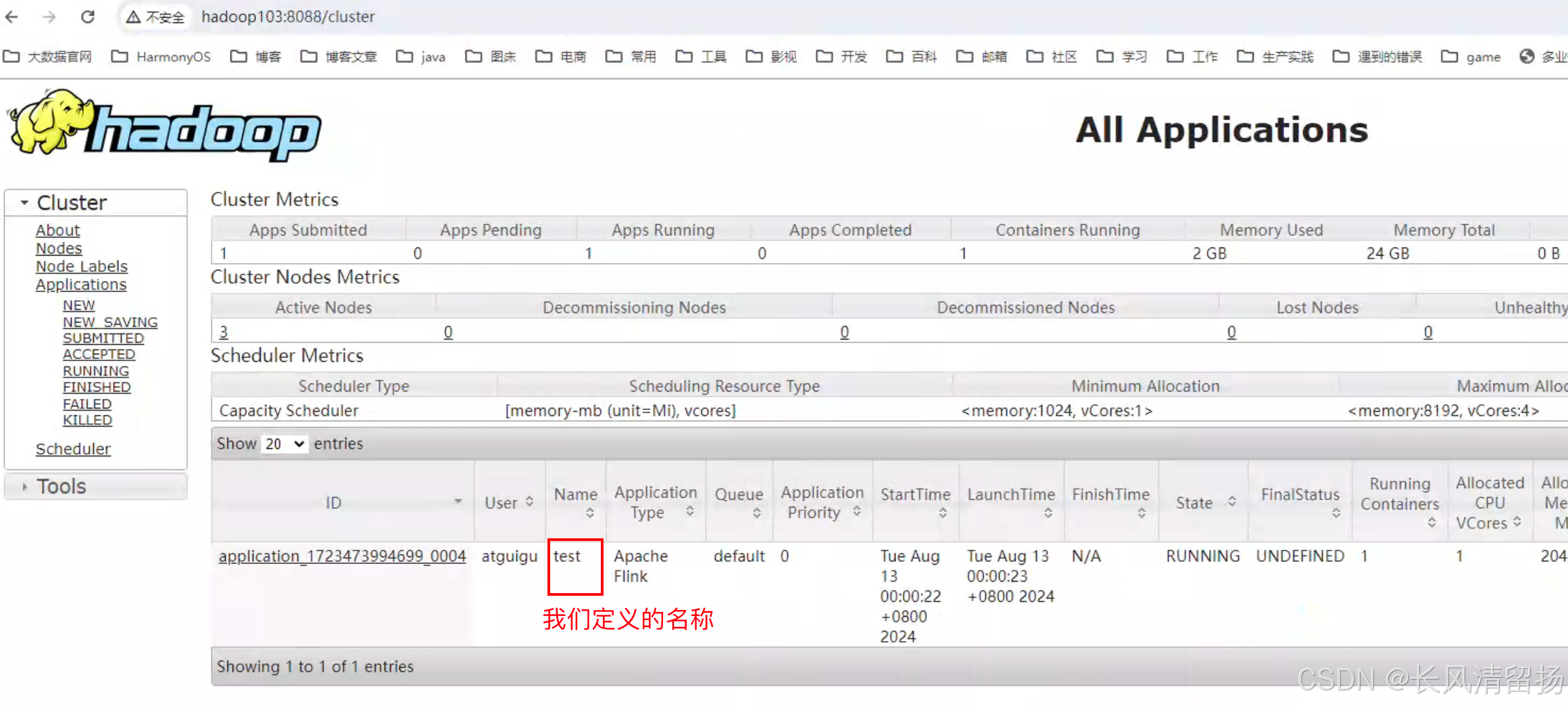1568x706 pixels.
Task: Open the 电商 bookmark folder
Action: (561, 57)
